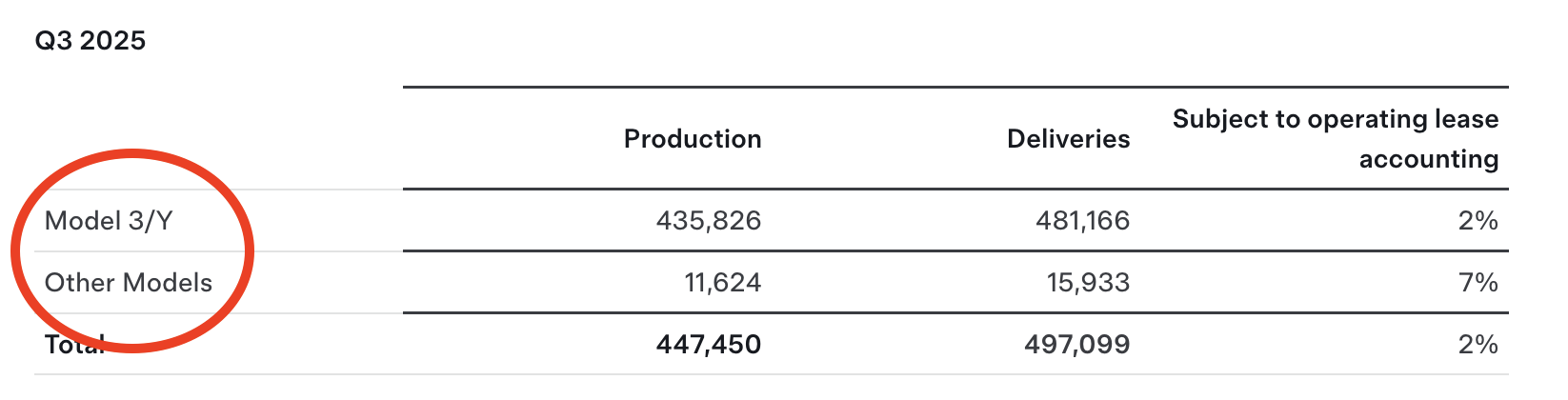Click the word 'accounting' in the header
1568x400 pixels.
(1428, 159)
